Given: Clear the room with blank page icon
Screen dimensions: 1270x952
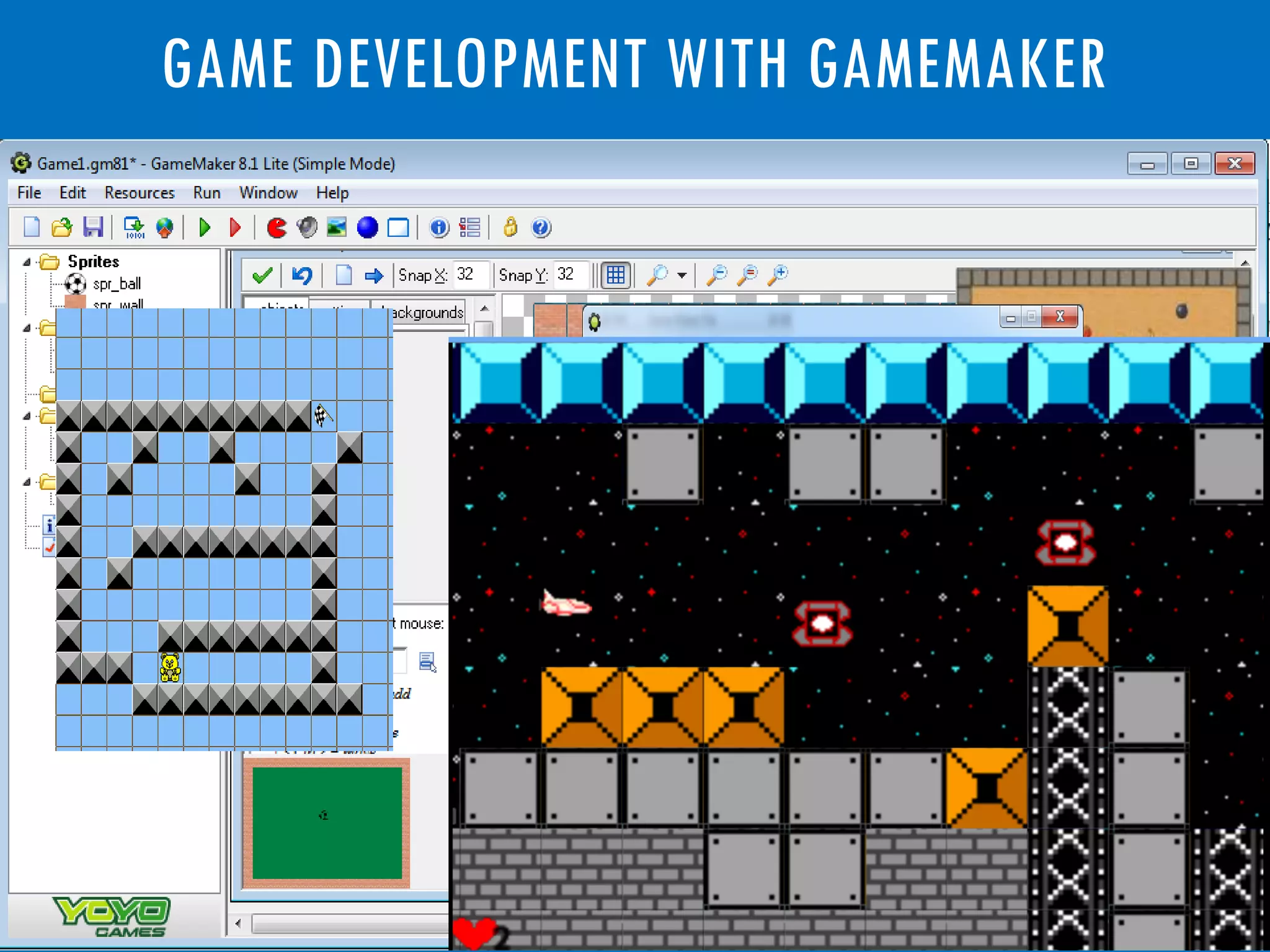Looking at the screenshot, I should (x=344, y=275).
